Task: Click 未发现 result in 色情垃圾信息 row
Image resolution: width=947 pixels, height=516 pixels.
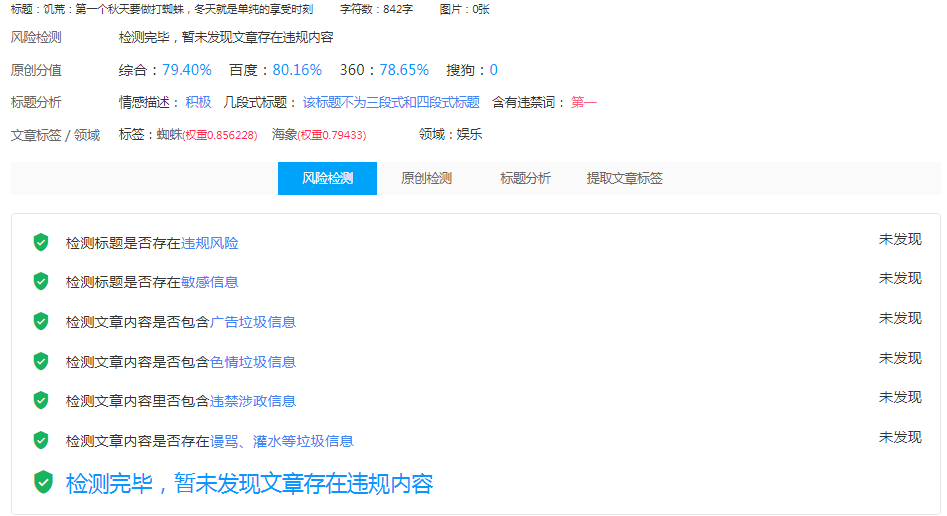Action: coord(900,358)
